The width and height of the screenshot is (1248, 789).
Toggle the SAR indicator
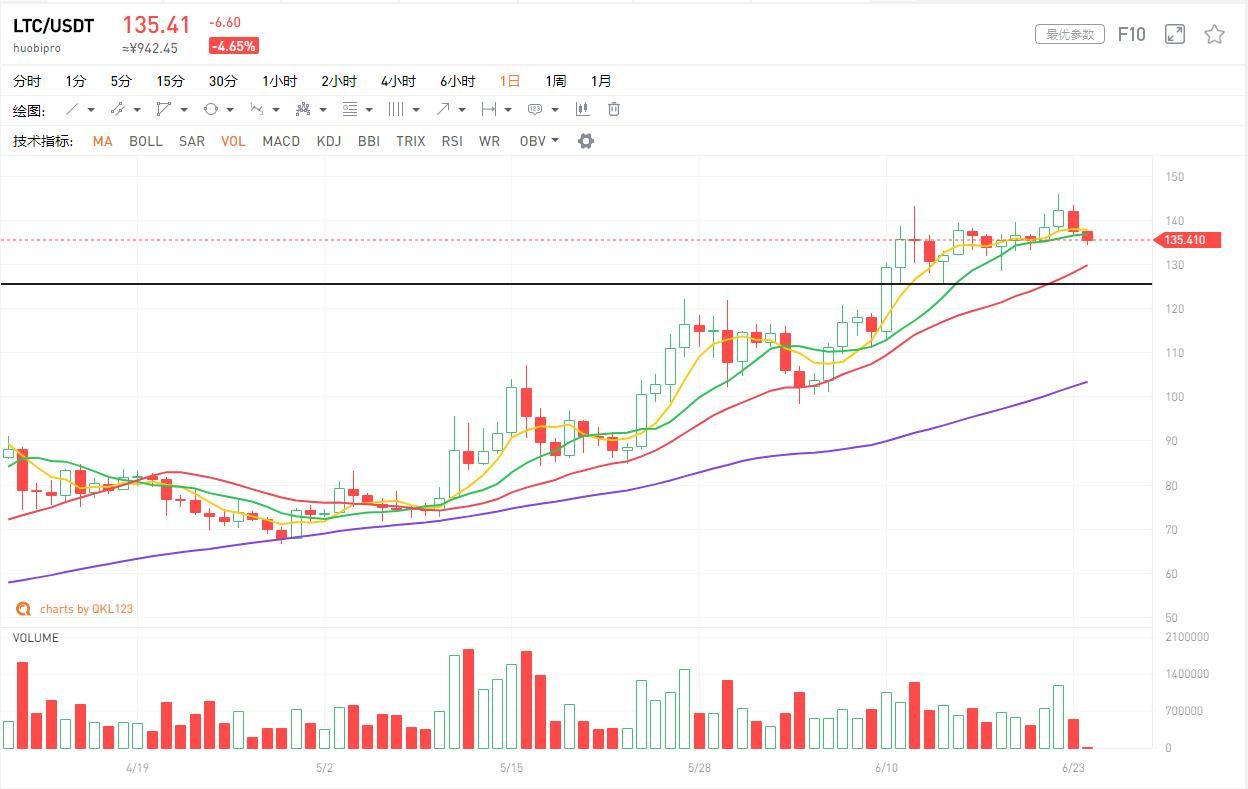(192, 141)
